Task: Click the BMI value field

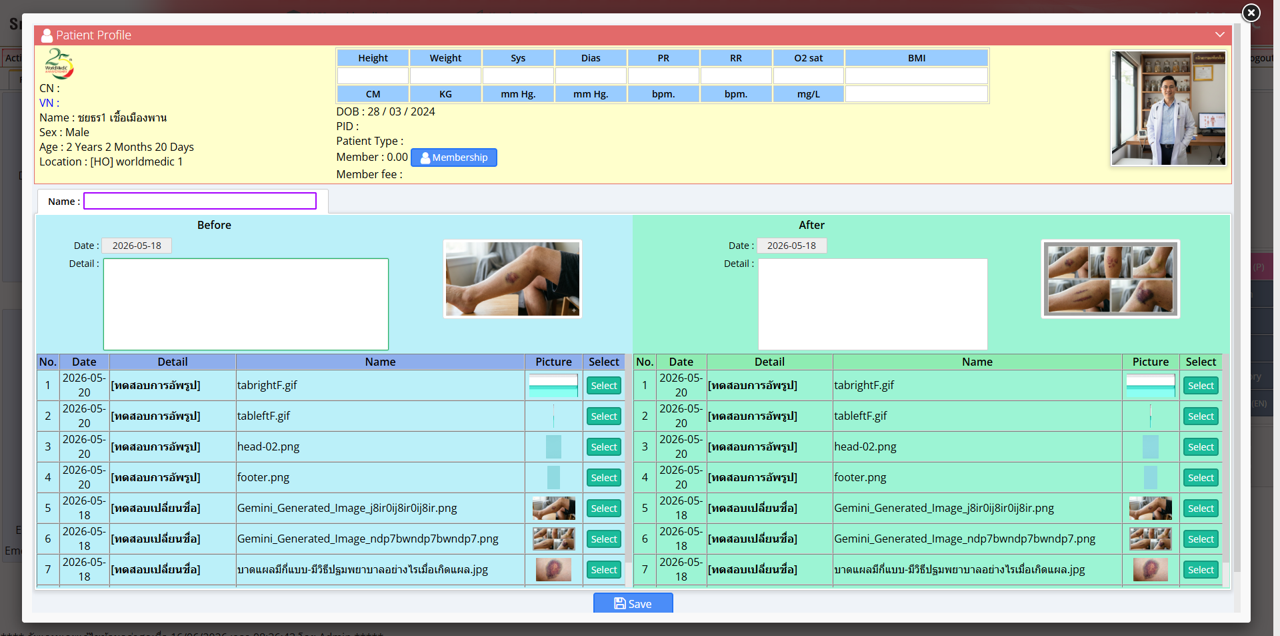Action: [917, 76]
